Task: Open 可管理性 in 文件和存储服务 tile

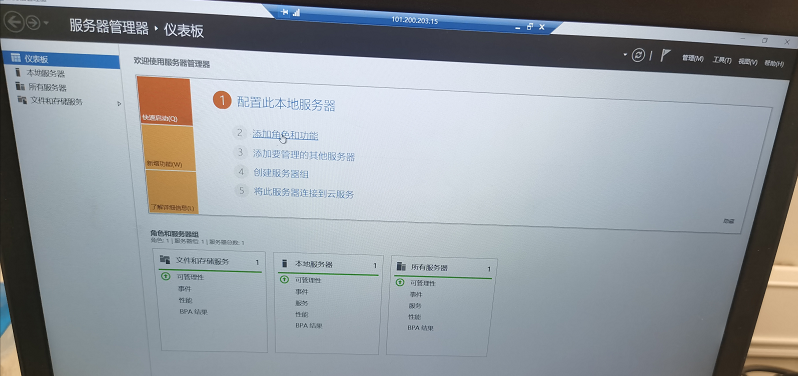Action: point(190,277)
